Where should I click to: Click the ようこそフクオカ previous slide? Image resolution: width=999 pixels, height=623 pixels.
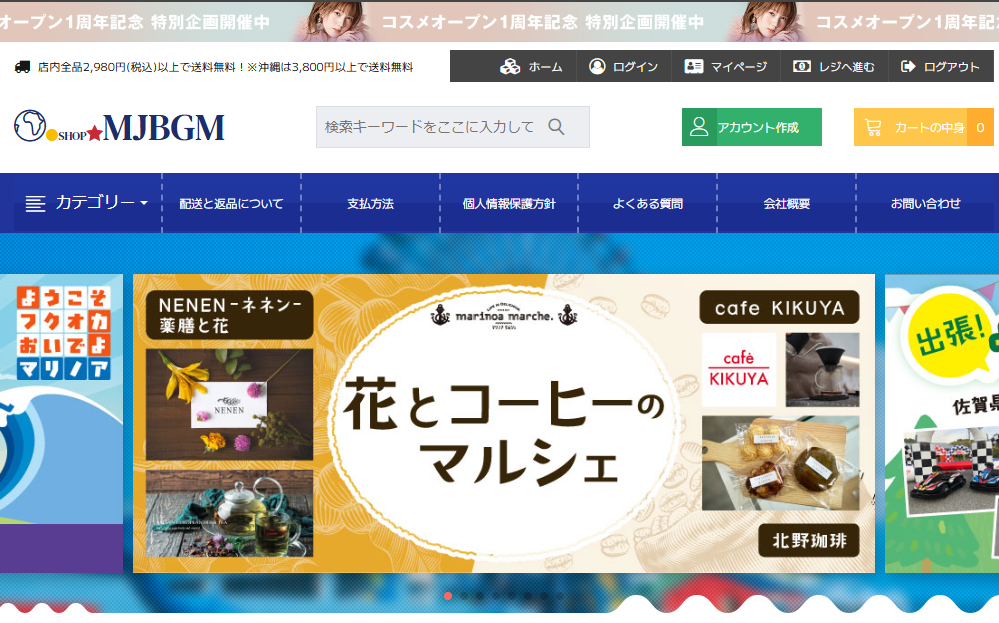(x=61, y=423)
